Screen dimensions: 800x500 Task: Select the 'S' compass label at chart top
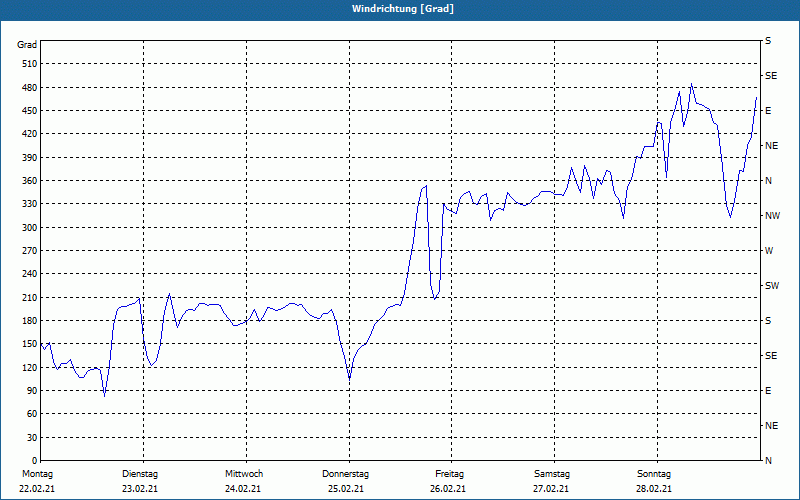(x=768, y=41)
